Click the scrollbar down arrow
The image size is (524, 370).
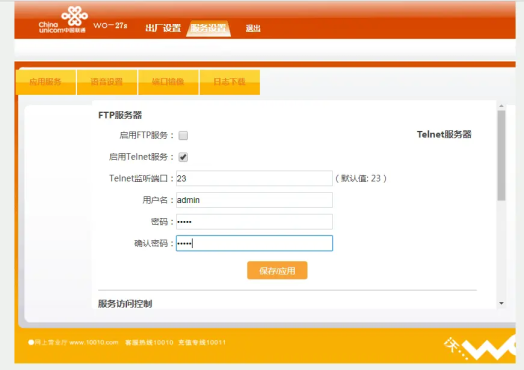(501, 303)
